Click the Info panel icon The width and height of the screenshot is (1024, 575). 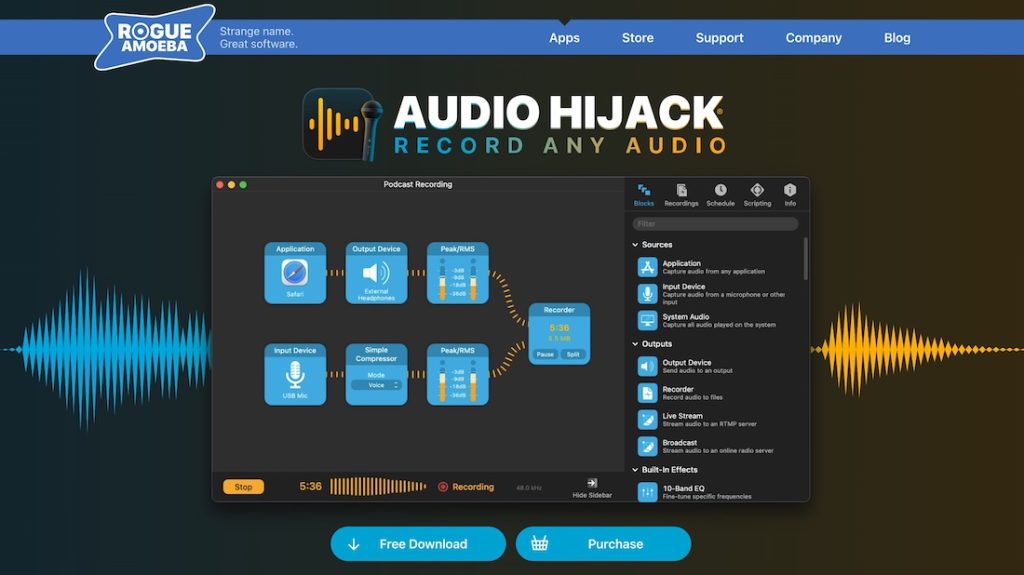coord(790,191)
